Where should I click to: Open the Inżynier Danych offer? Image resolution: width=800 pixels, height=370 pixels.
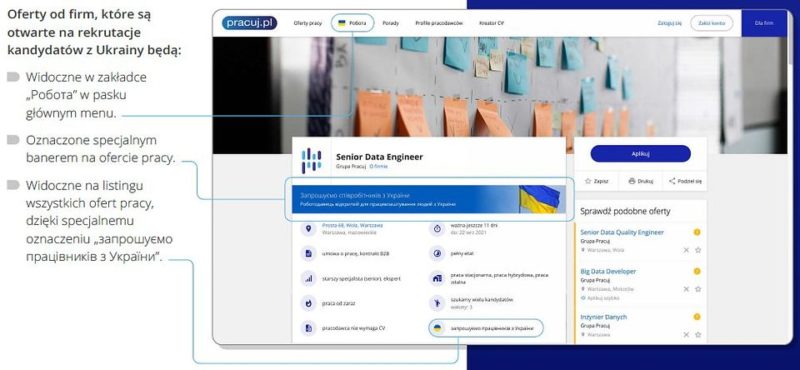(604, 317)
